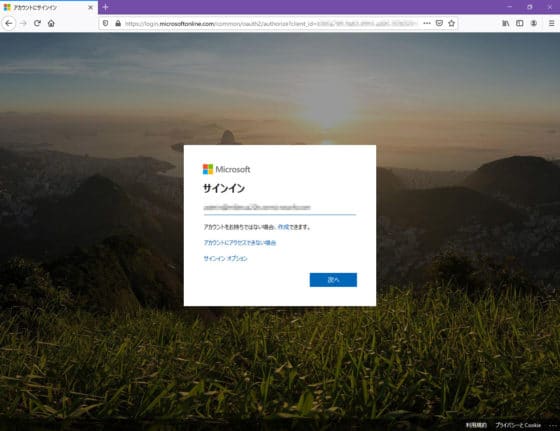
Task: Open the Library bookshelf icon
Action: pyautogui.click(x=506, y=23)
